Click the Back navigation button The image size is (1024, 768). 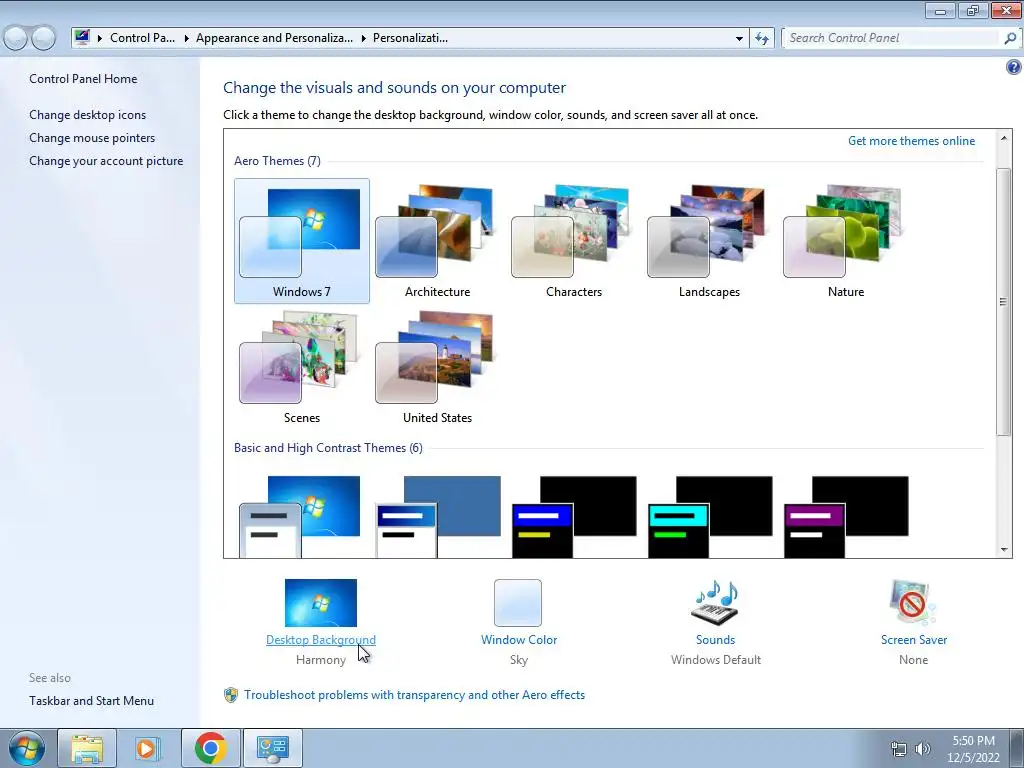(x=16, y=39)
